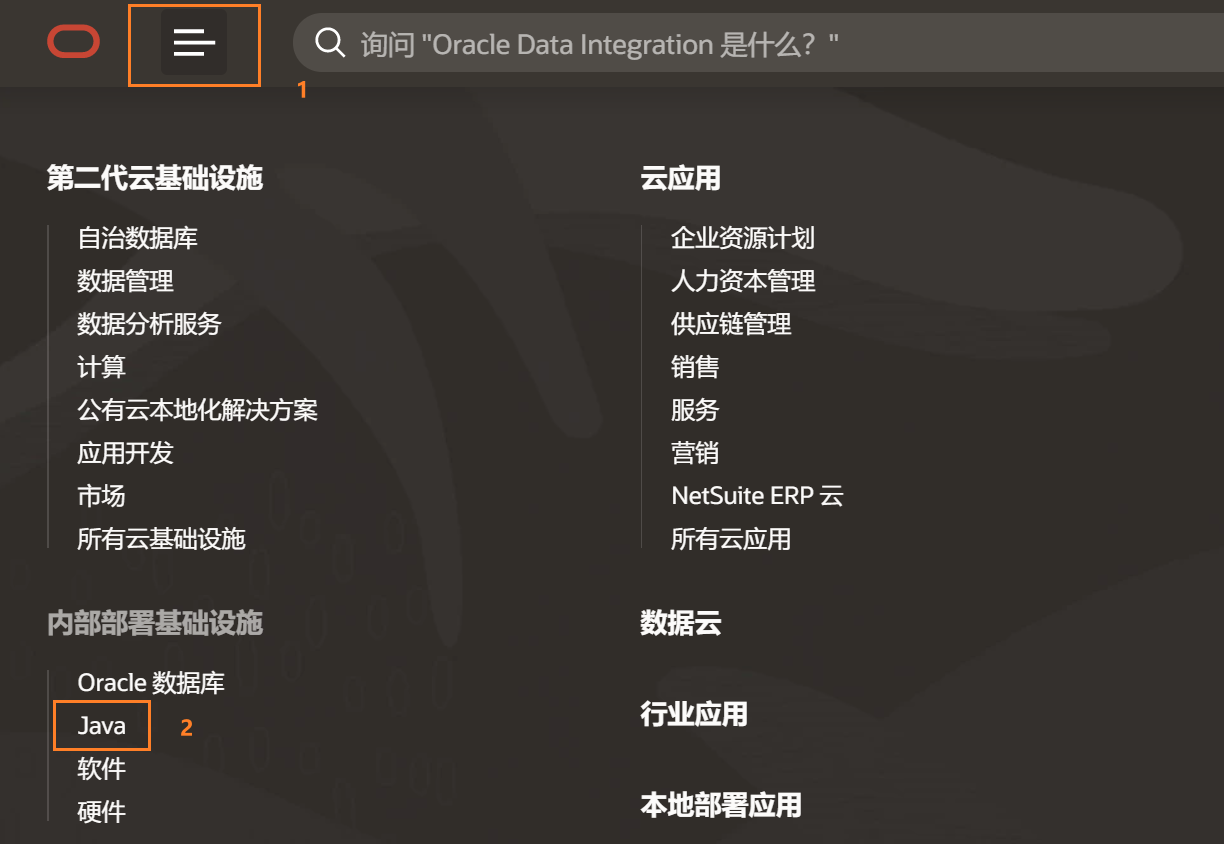Open the 硬件 link

click(x=102, y=812)
